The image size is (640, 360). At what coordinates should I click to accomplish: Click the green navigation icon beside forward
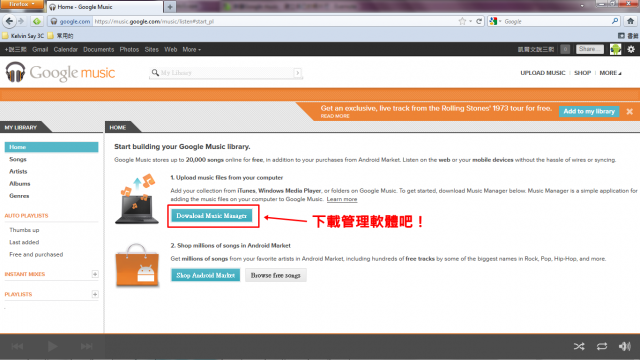37,21
